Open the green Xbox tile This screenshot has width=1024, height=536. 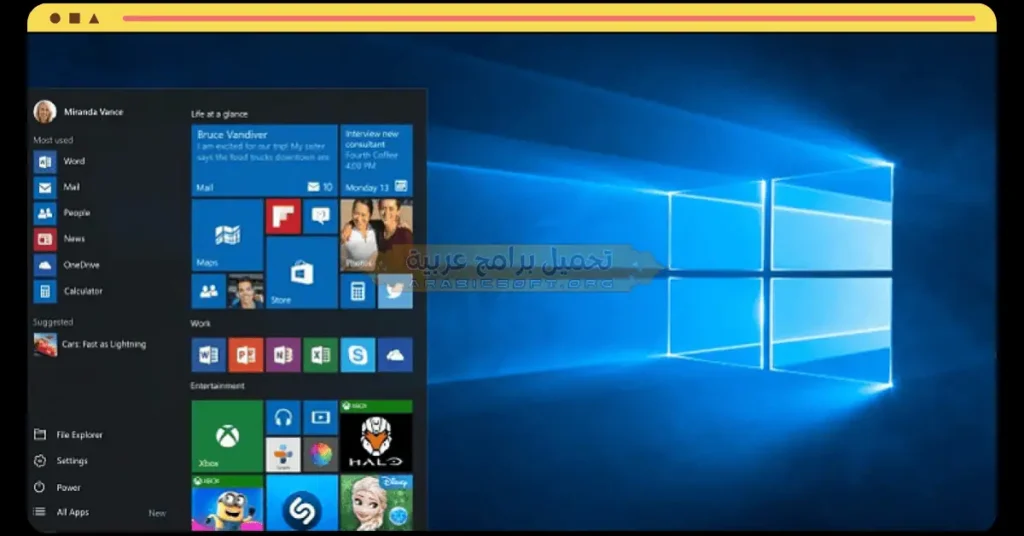click(x=227, y=436)
